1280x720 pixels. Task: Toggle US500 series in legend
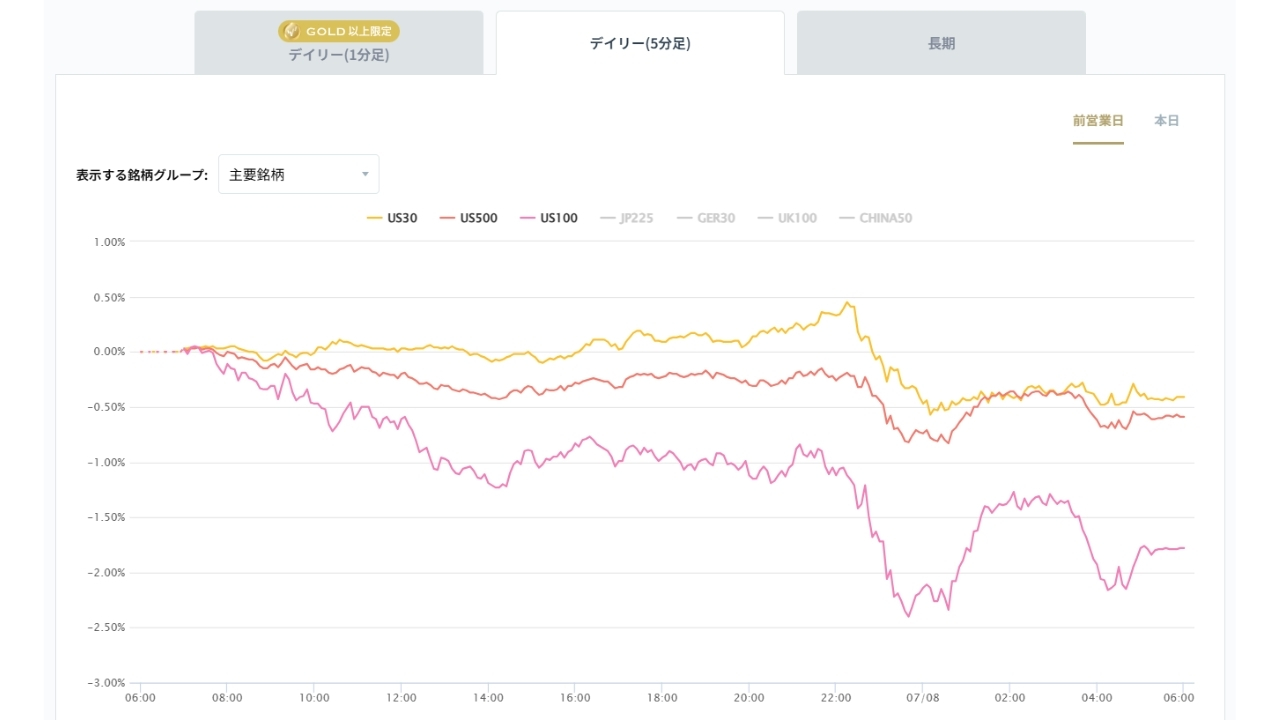click(468, 218)
